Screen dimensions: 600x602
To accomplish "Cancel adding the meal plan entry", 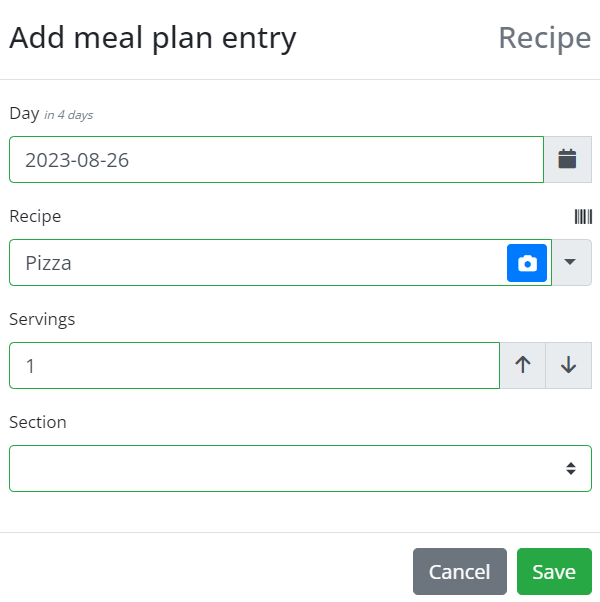I will 460,571.
